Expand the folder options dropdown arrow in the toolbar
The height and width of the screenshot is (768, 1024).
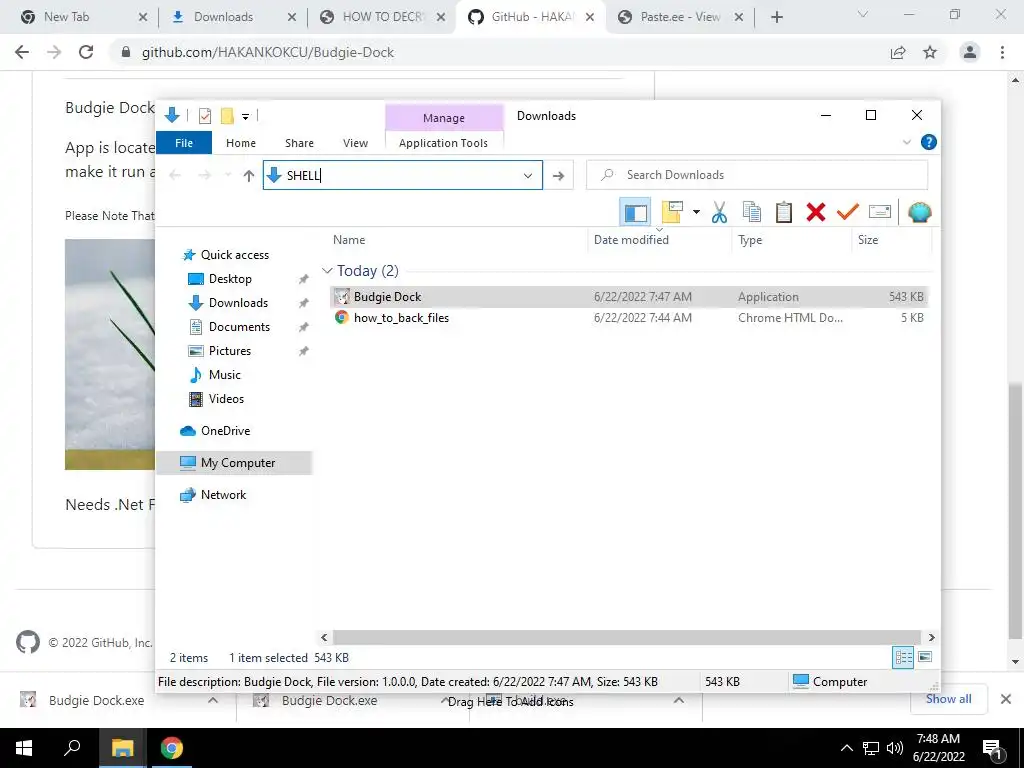696,212
